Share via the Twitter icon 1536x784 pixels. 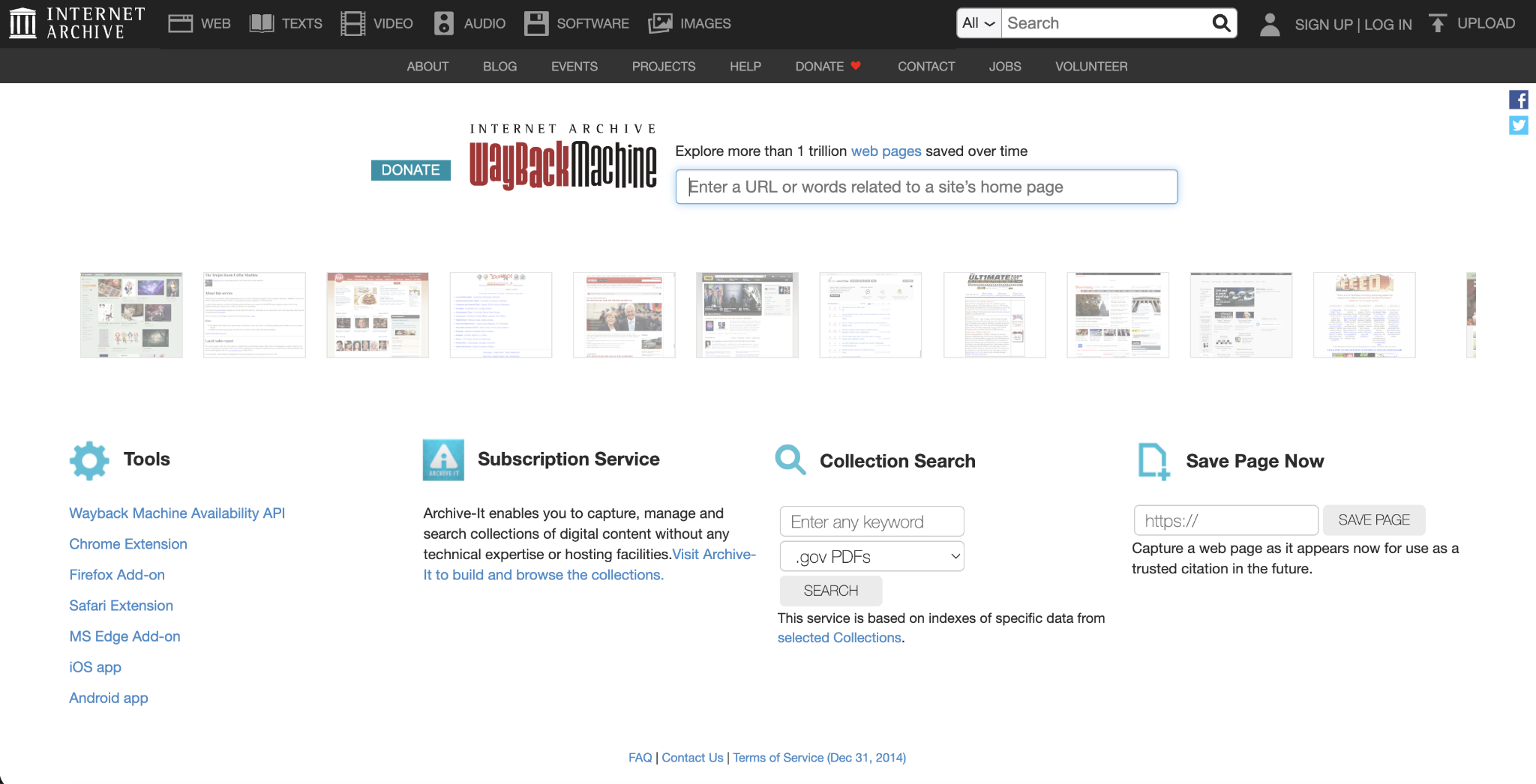1519,125
